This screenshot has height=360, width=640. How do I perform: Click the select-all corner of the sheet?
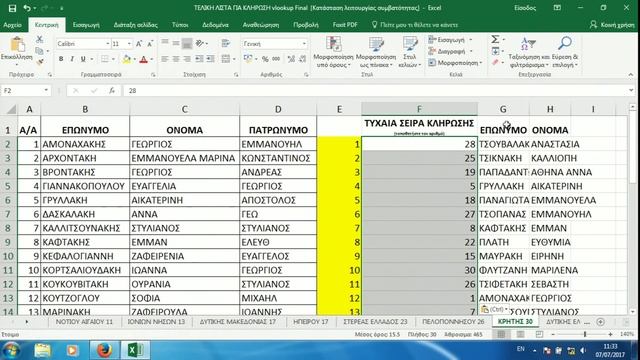pyautogui.click(x=9, y=109)
